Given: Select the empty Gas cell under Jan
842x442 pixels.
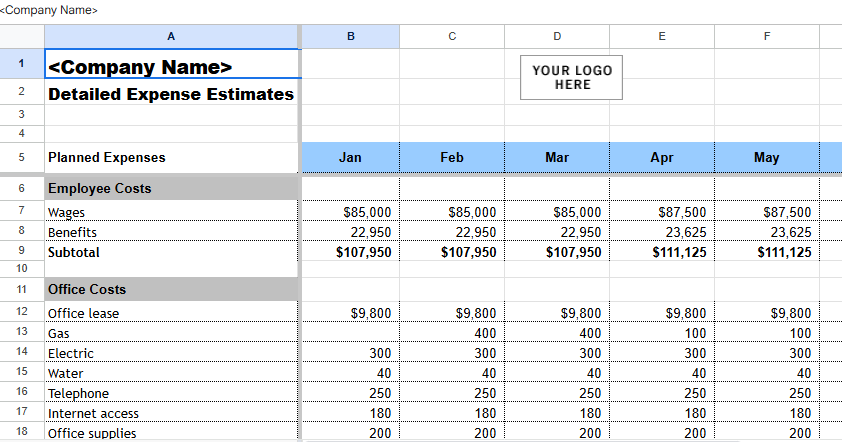Looking at the screenshot, I should pyautogui.click(x=350, y=332).
